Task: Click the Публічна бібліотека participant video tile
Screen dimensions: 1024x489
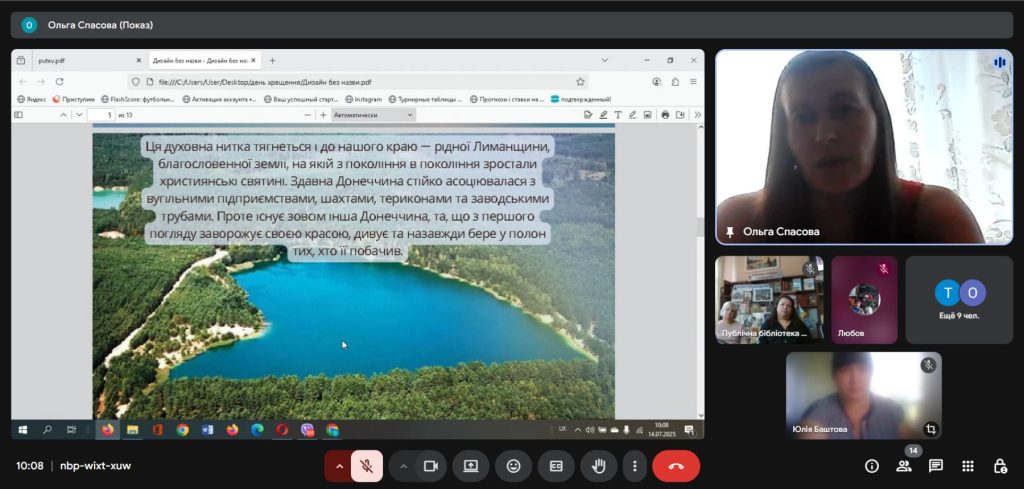Action: click(x=769, y=300)
